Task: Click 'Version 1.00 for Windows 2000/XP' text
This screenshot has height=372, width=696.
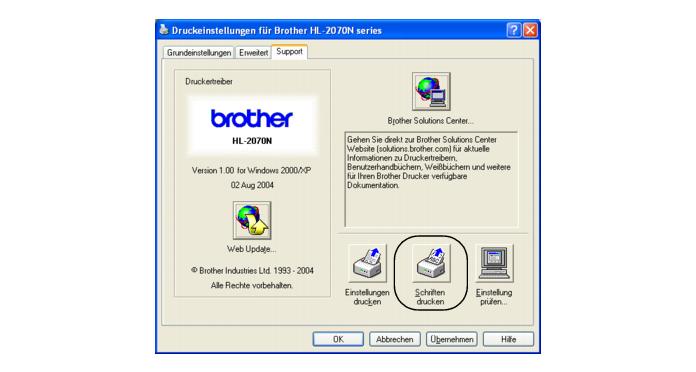Action: [x=252, y=170]
